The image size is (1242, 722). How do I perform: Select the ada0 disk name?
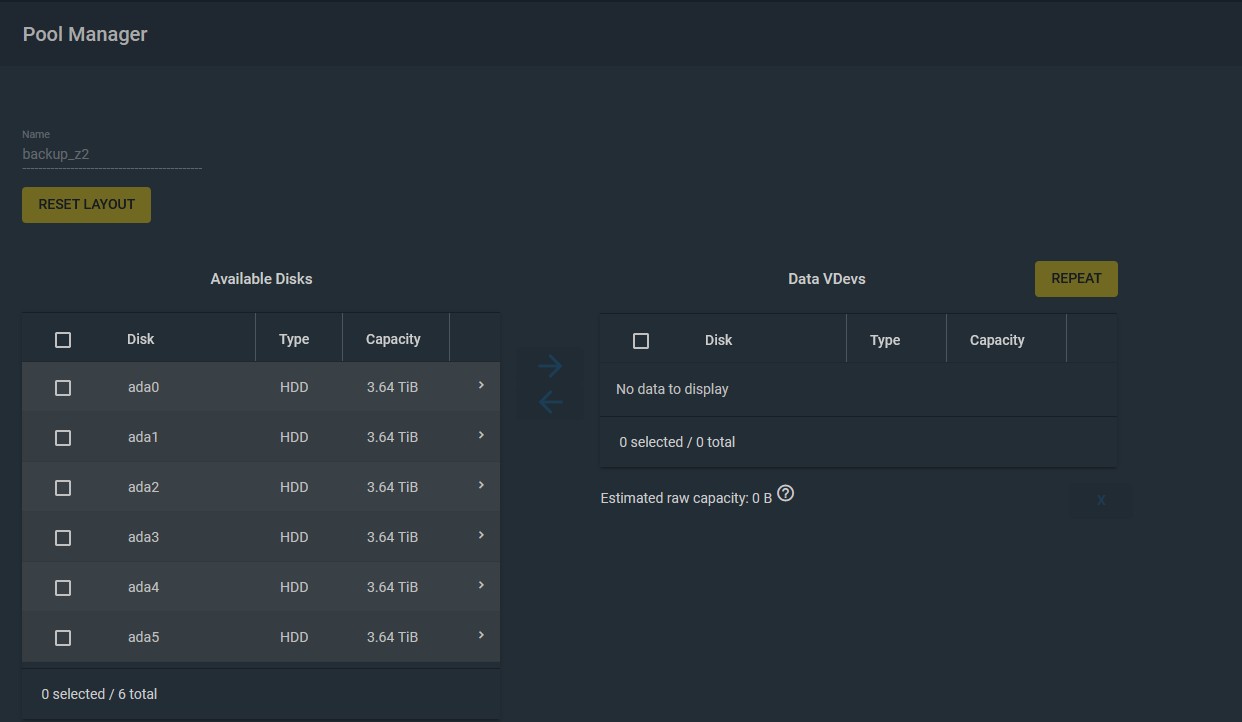pos(143,387)
